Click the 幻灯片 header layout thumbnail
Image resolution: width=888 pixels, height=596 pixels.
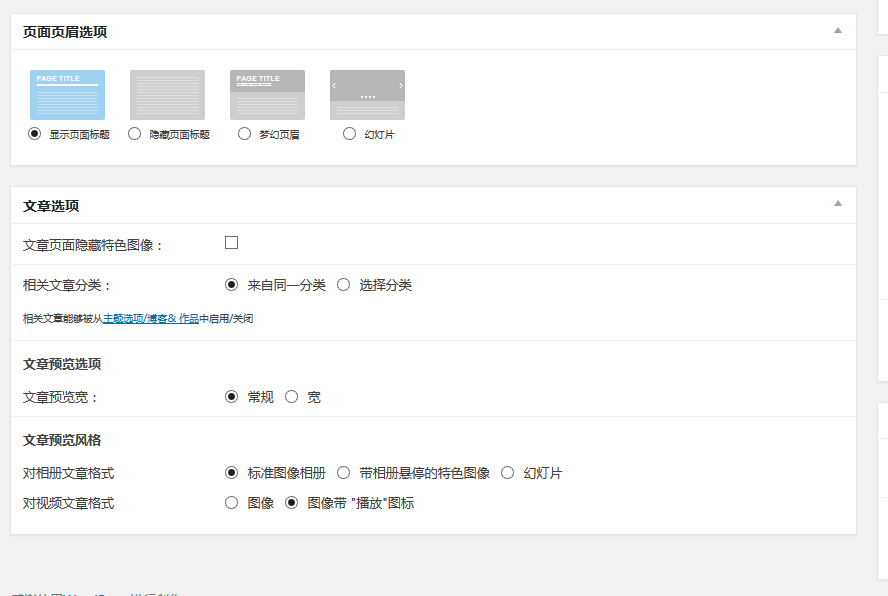tap(367, 95)
